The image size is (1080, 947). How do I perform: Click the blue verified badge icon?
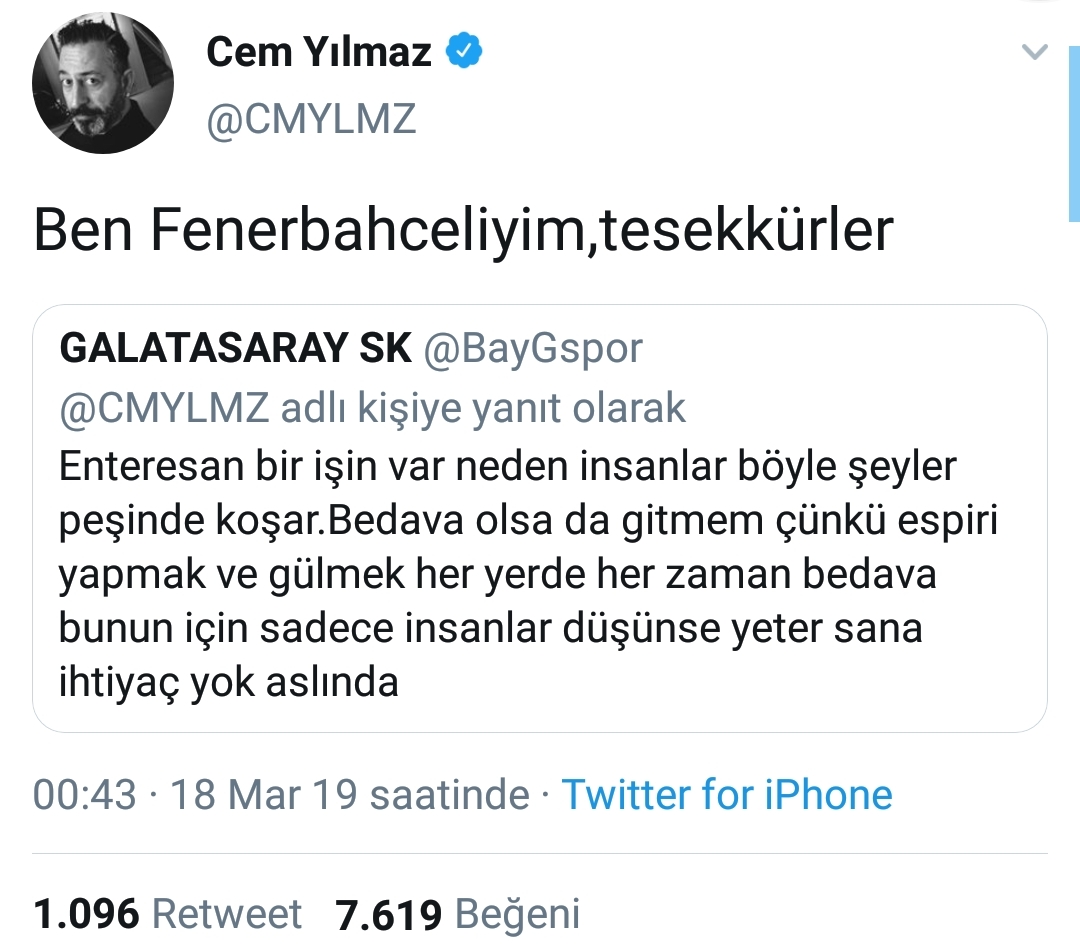tap(464, 50)
